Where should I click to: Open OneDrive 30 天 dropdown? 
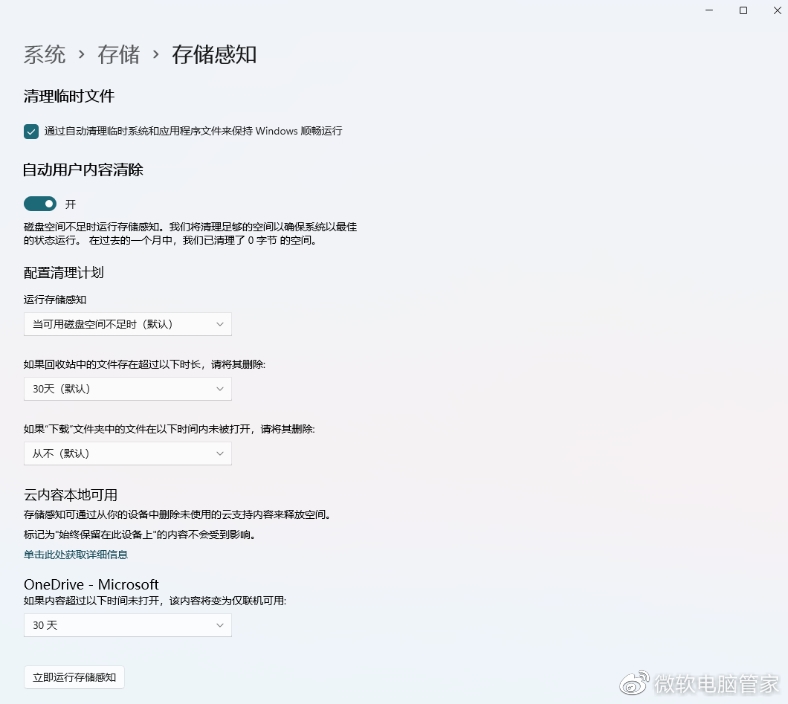click(x=128, y=625)
